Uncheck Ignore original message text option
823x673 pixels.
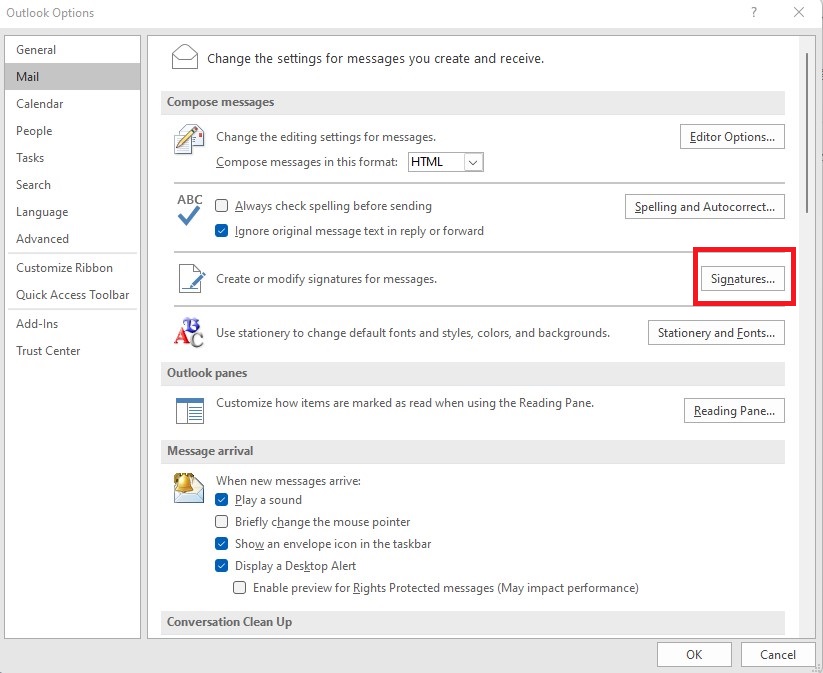[222, 231]
